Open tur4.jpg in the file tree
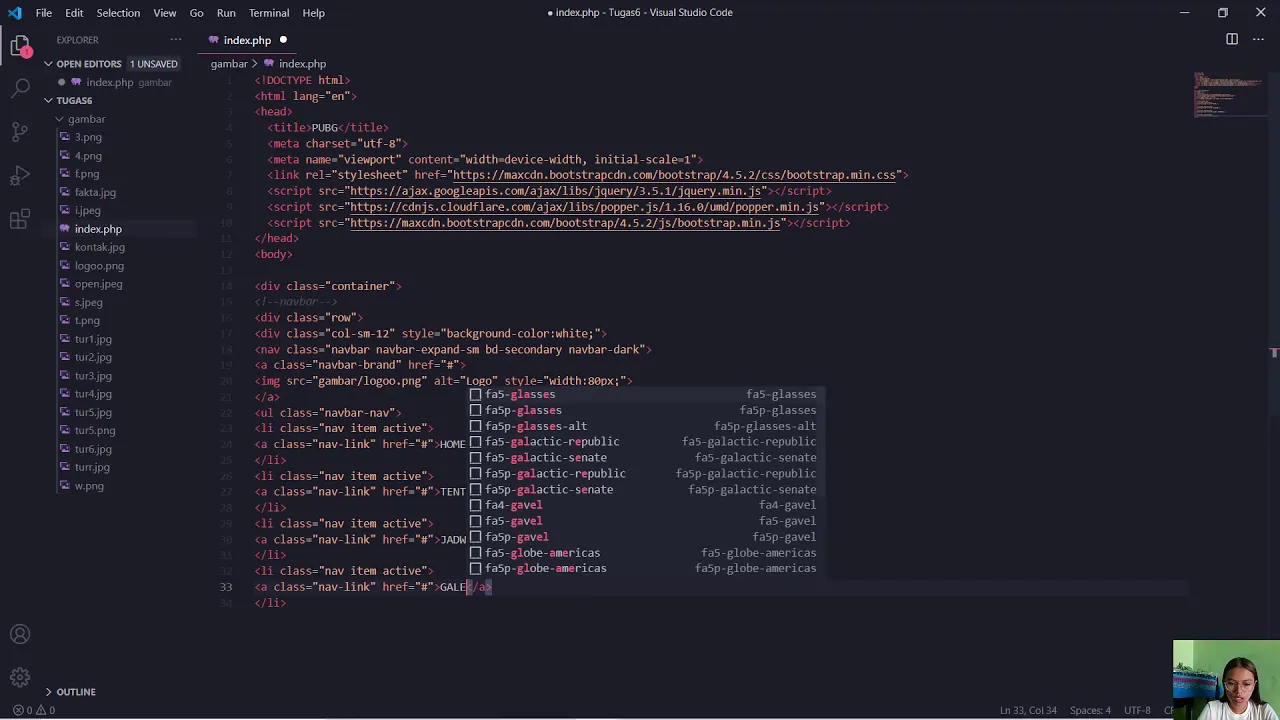 [93, 394]
